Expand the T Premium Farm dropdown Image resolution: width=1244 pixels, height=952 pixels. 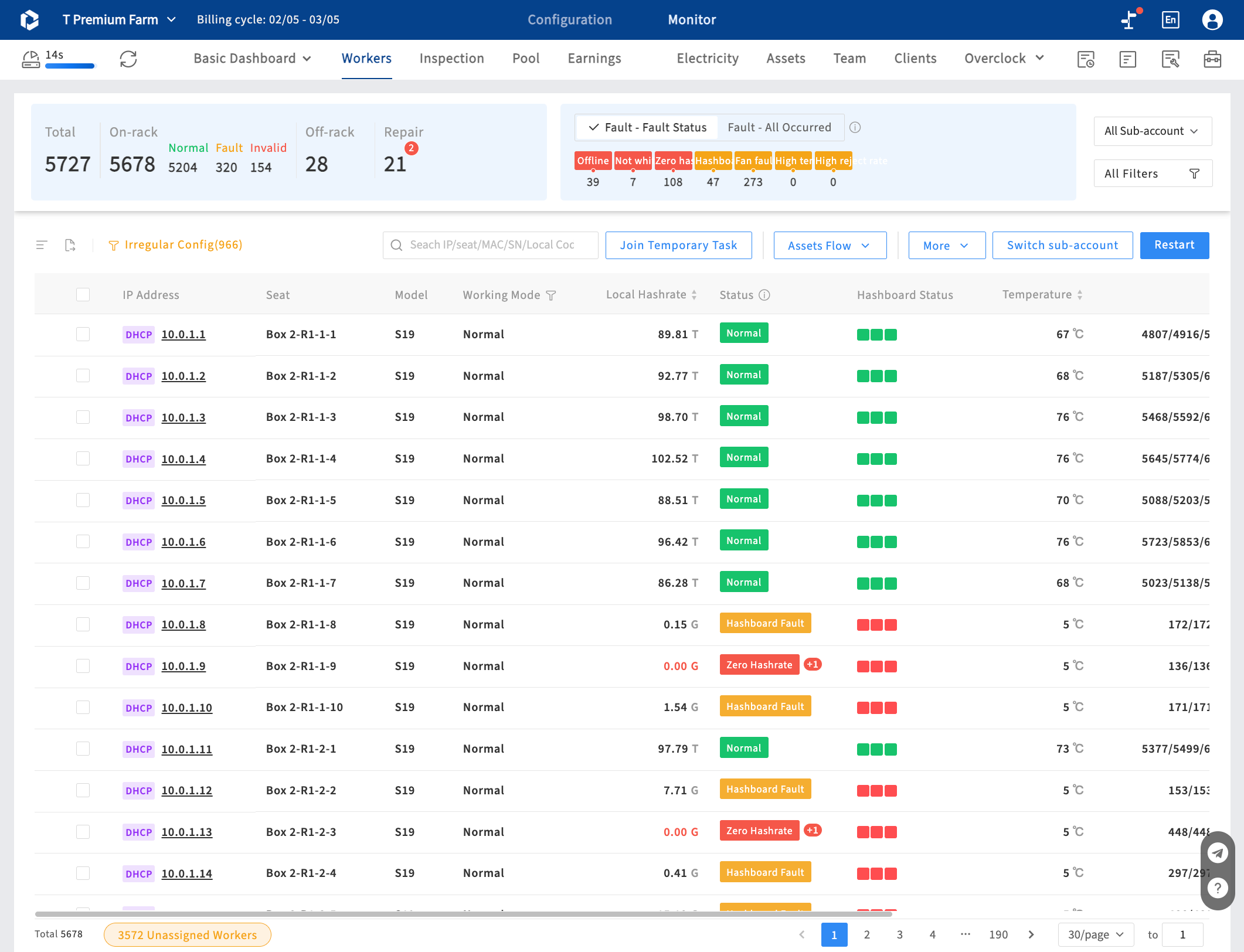tap(119, 20)
